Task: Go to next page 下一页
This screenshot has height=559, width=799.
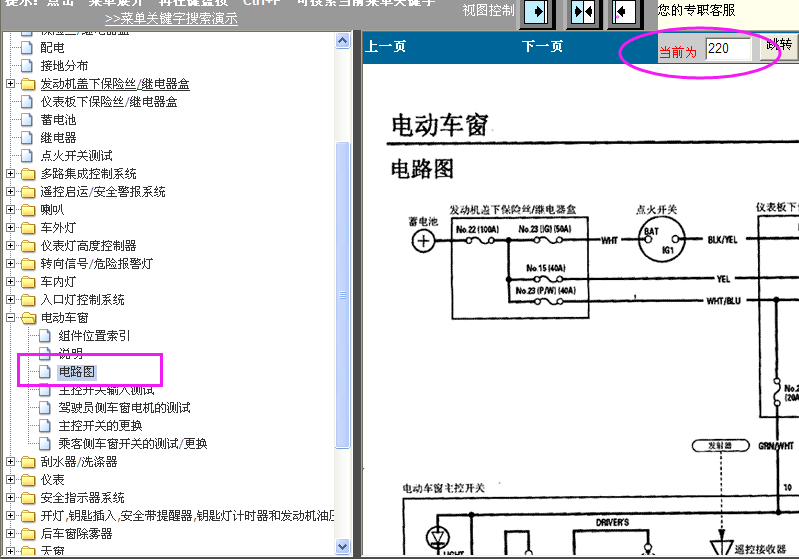Action: [542, 46]
